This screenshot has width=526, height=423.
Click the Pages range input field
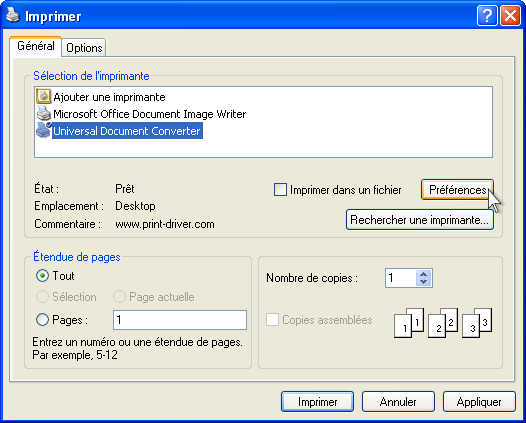[180, 320]
